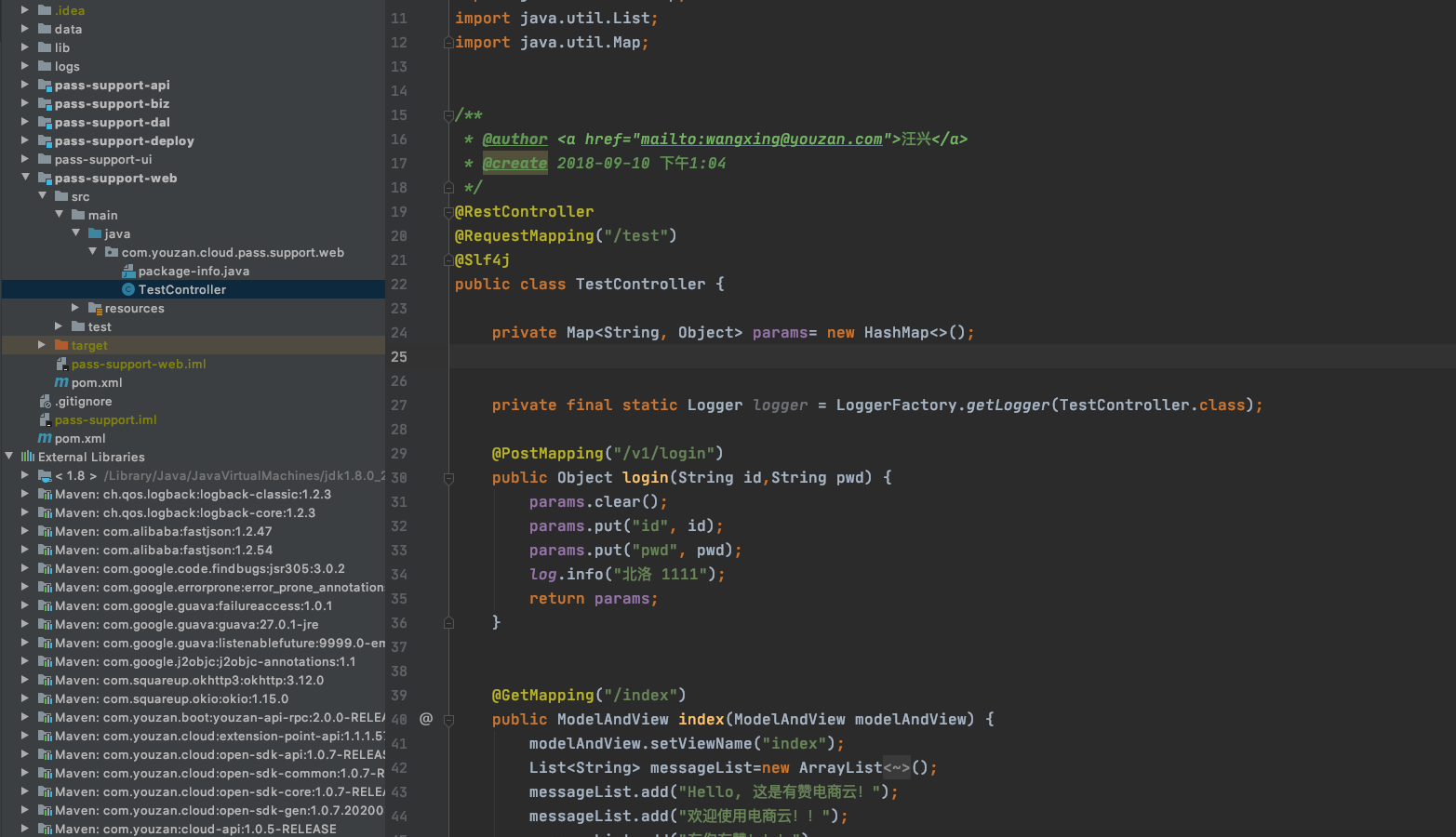The image size is (1456, 837).
Task: Select Maven: com.youzan.cloud:cloud-api:1.0.5-RELEASE entry
Action: pyautogui.click(x=195, y=829)
